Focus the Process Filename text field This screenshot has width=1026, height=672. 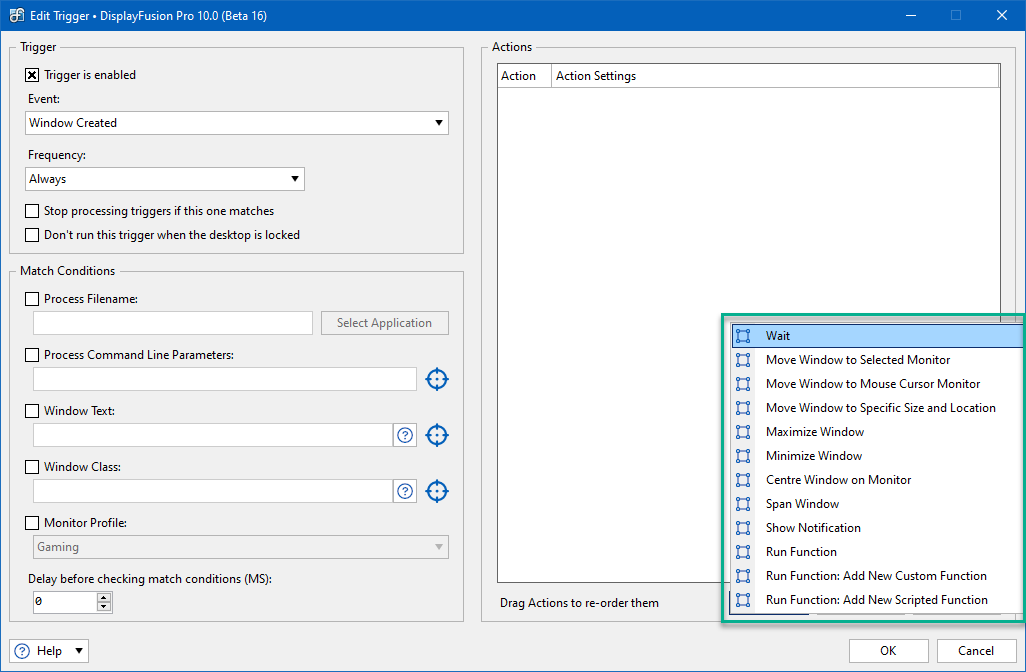(173, 323)
